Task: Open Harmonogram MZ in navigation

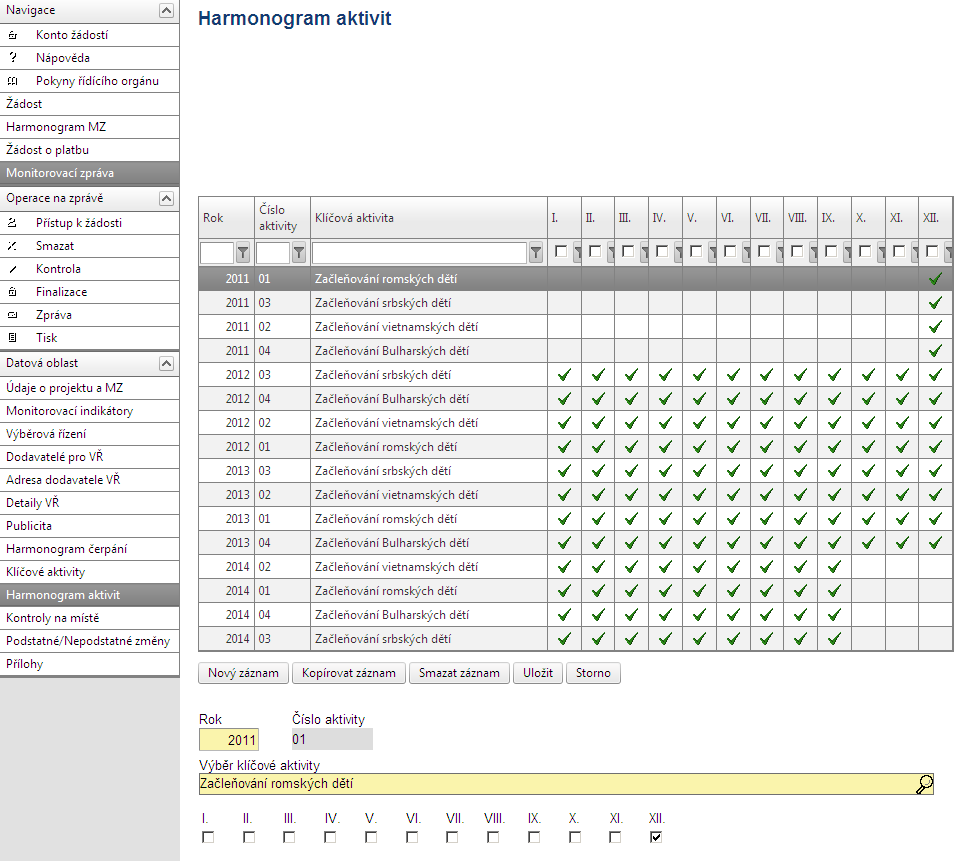Action: tap(89, 127)
